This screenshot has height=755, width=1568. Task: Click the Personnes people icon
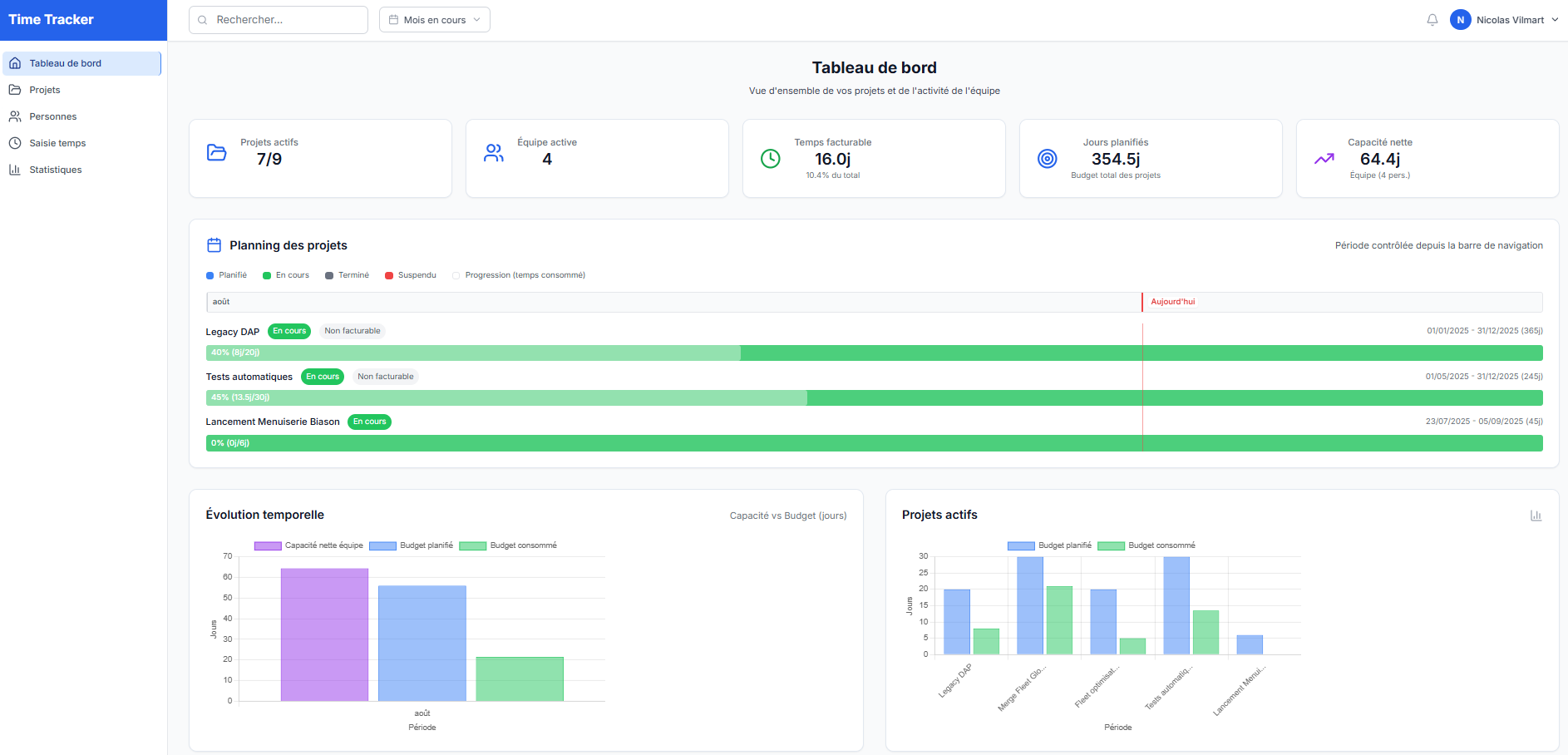point(15,116)
